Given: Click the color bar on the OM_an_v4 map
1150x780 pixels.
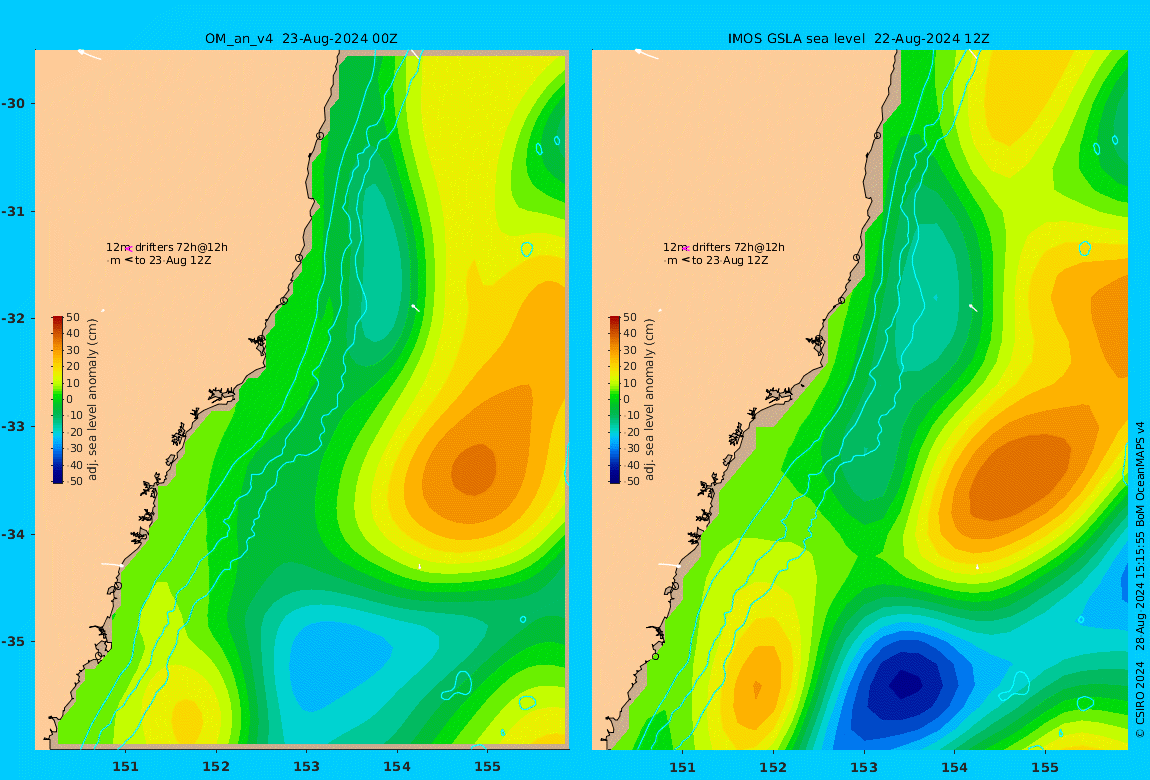Looking at the screenshot, I should [57, 400].
